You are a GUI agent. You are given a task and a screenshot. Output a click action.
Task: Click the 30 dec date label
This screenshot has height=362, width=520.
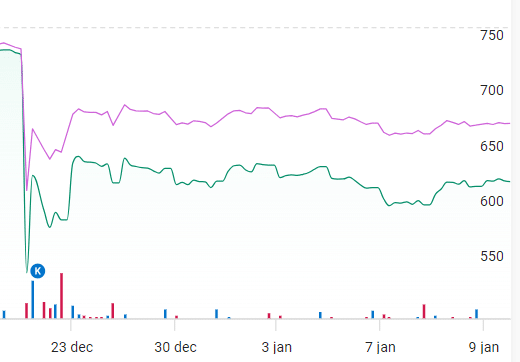(x=175, y=347)
